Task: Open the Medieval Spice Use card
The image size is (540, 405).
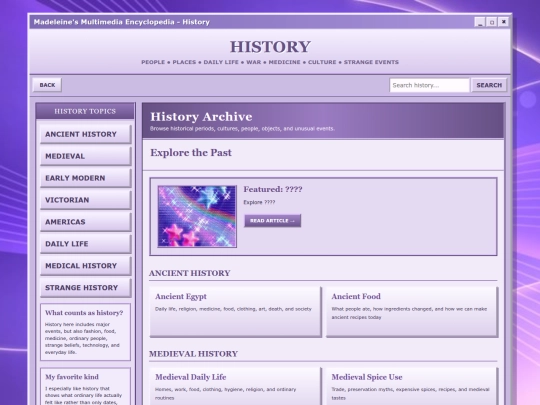Action: [x=412, y=386]
